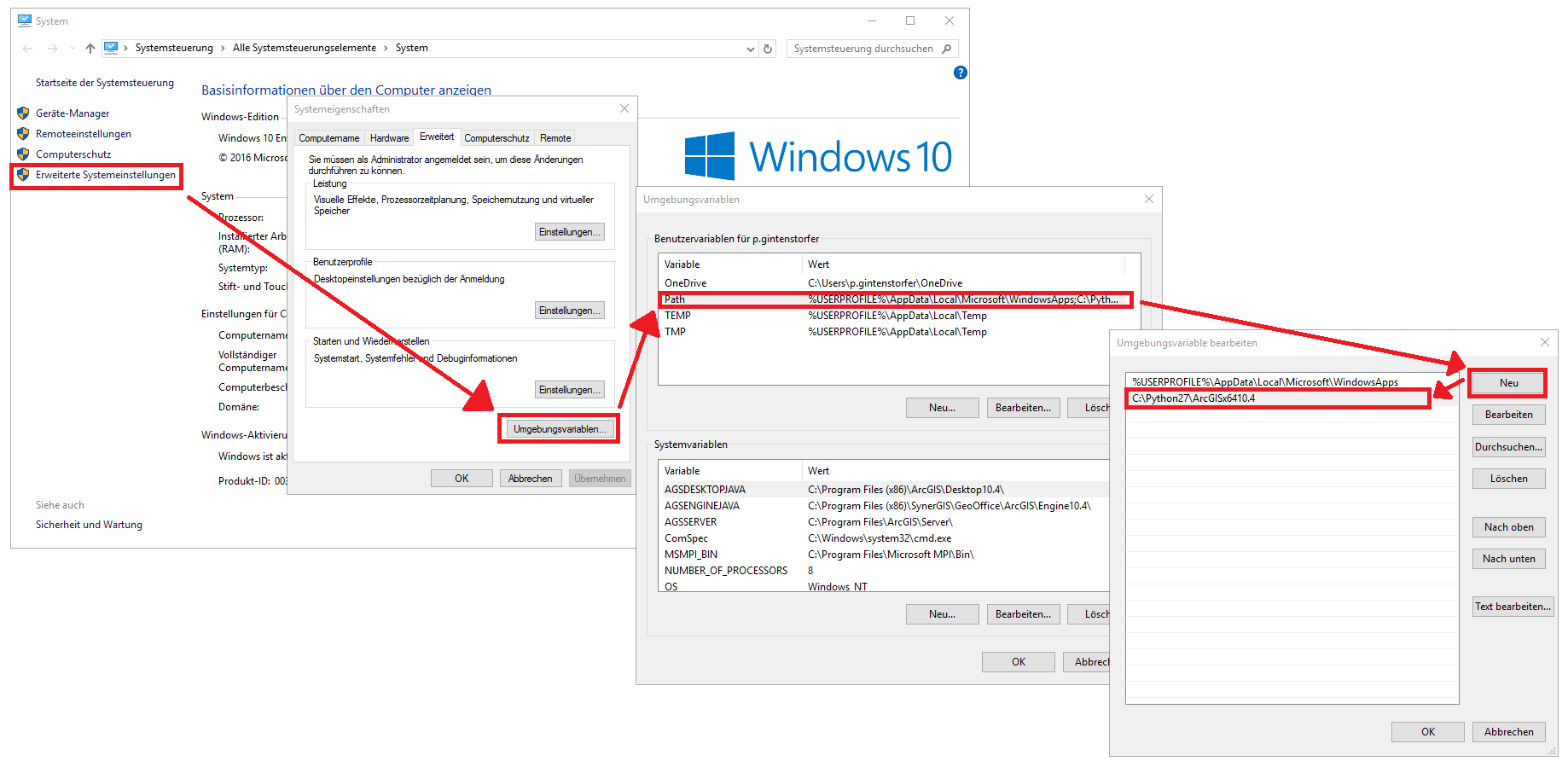1568x767 pixels.
Task: Confirm the Umgebungsvariablen dialog with OK
Action: point(1019,662)
